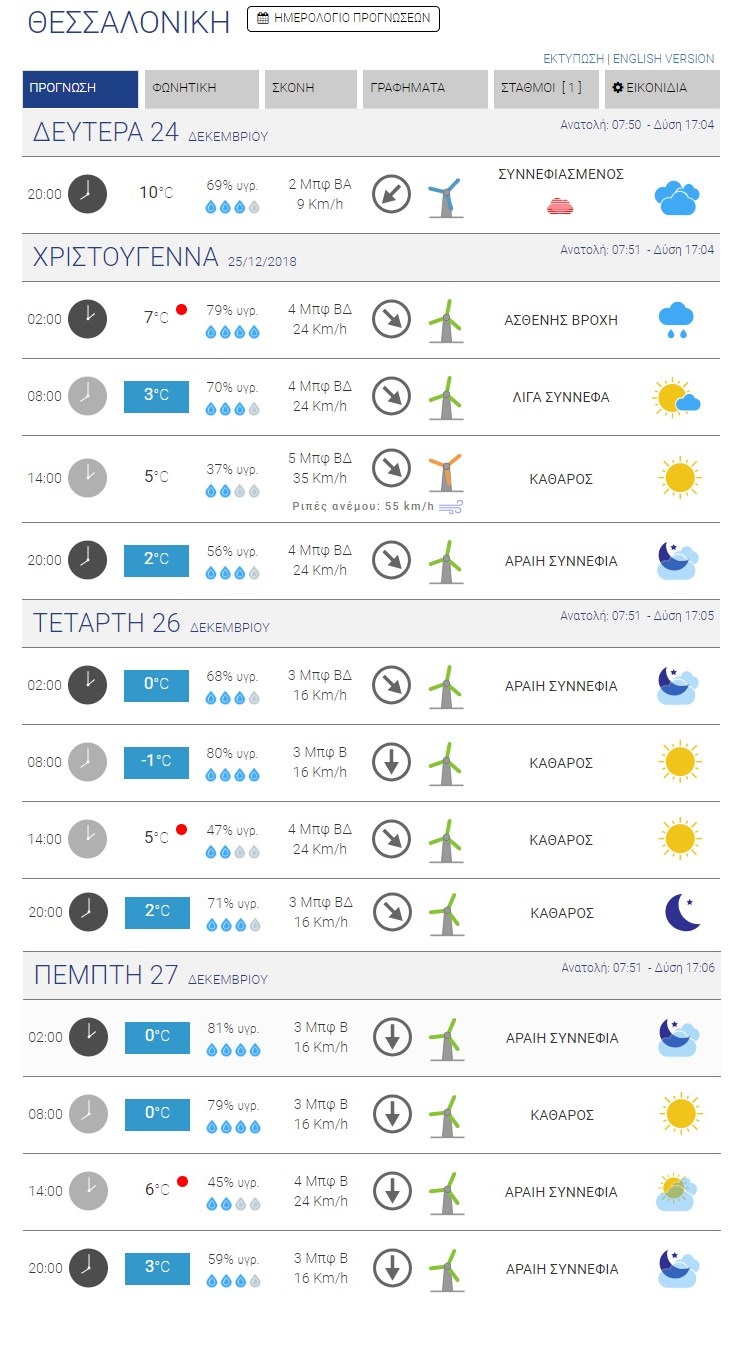
Task: Click the clock icon for Christmas 02:00
Action: click(x=87, y=319)
